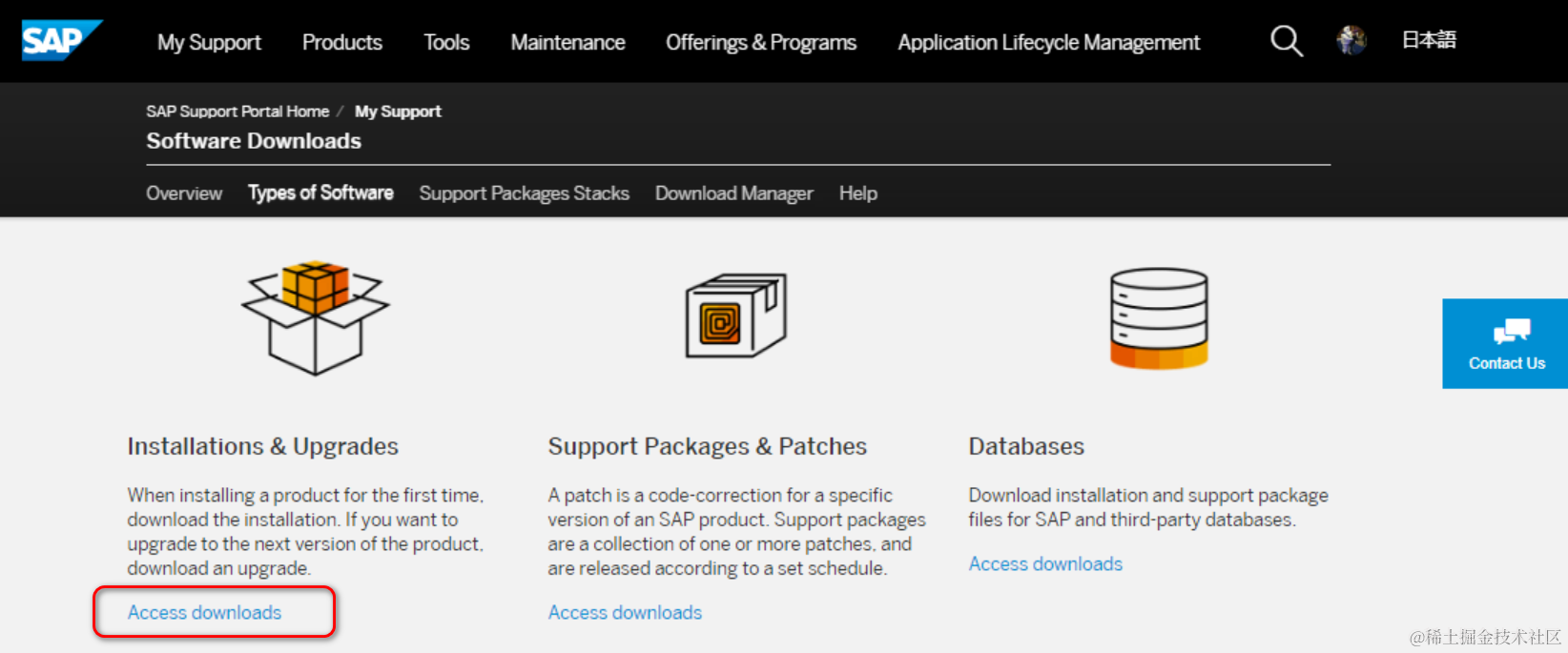Image resolution: width=1568 pixels, height=653 pixels.
Task: Select the Types of Software tab
Action: [320, 193]
